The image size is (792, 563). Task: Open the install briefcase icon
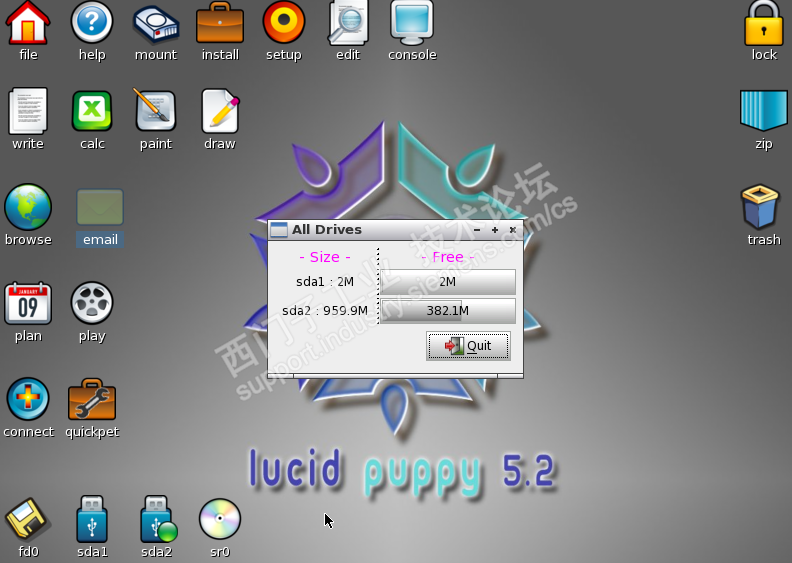220,23
